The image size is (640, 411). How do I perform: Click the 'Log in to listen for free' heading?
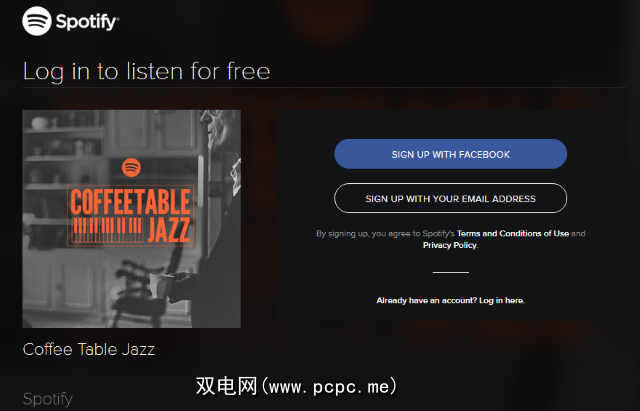(147, 71)
